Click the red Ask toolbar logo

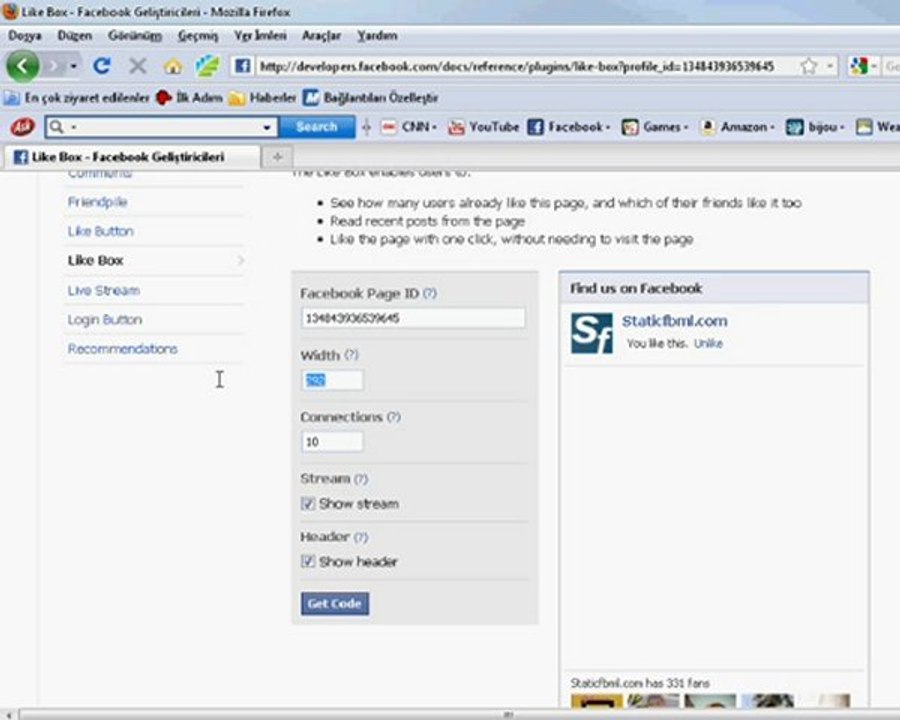23,127
